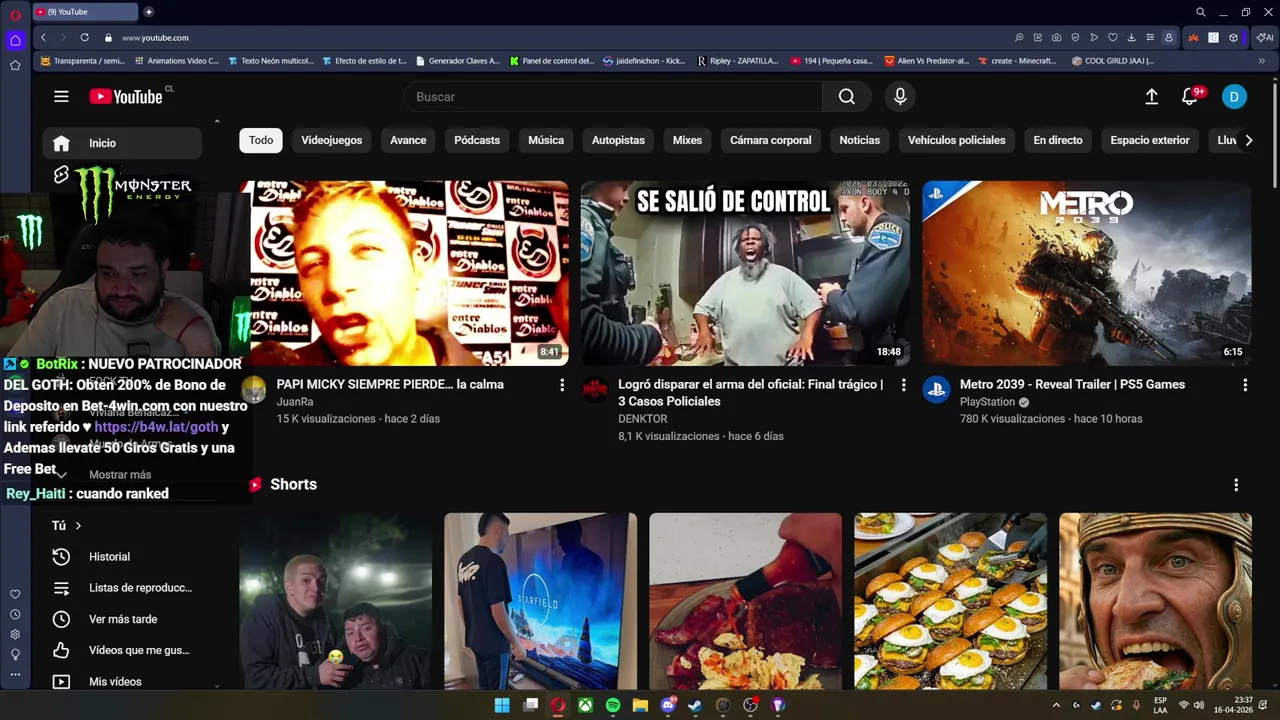The image size is (1280, 720).
Task: Open the Shorts section options menu
Action: click(1236, 485)
